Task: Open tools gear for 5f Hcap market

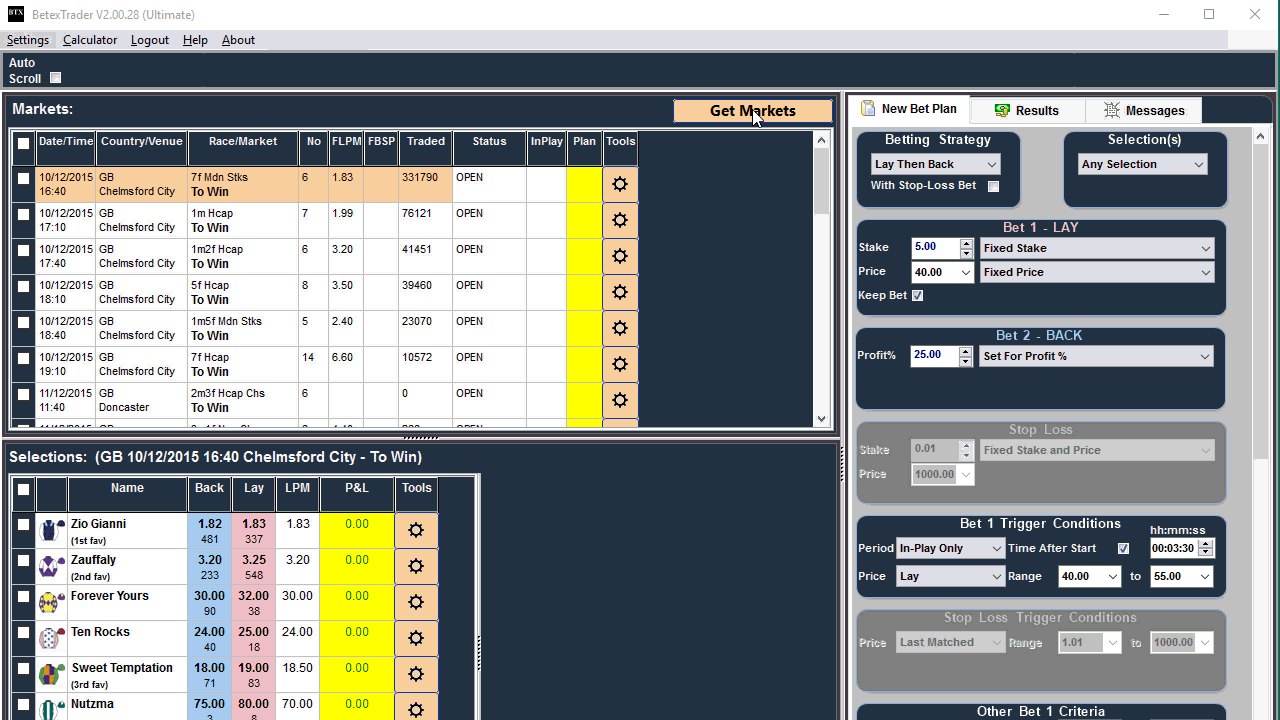Action: (620, 292)
